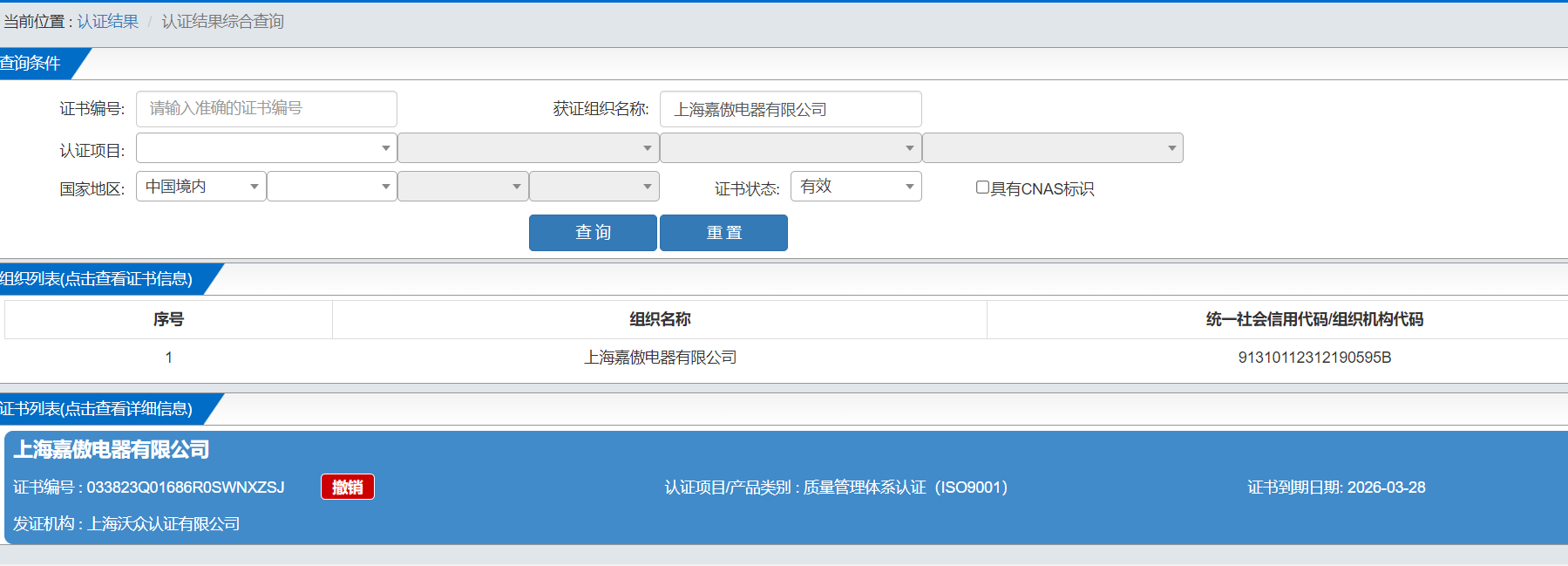Select the 组织列表 section header
Screen dimensions: 1568x566
tap(97, 279)
